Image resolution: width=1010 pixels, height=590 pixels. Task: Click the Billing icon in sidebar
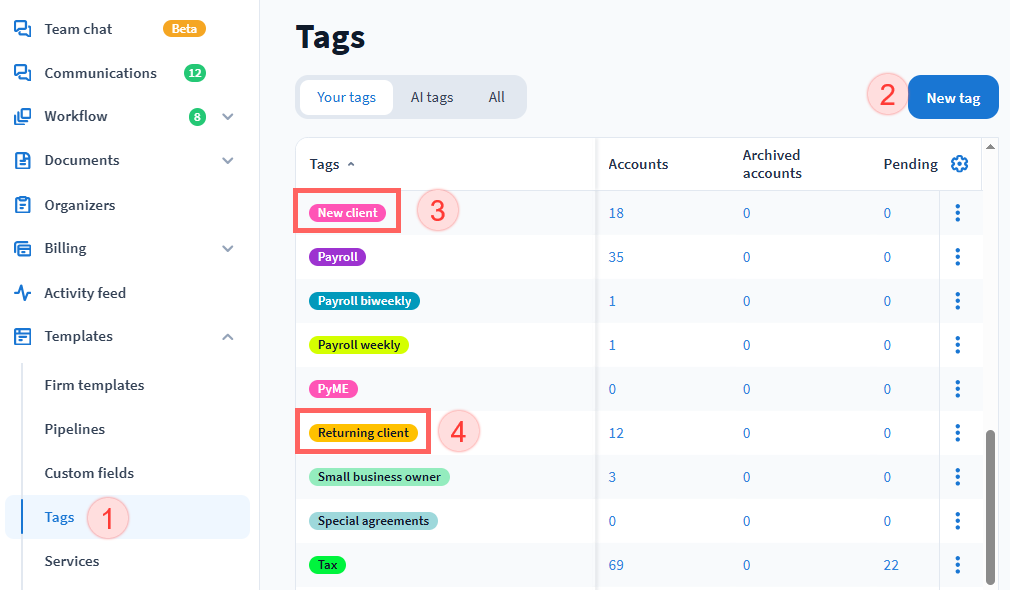pos(22,248)
